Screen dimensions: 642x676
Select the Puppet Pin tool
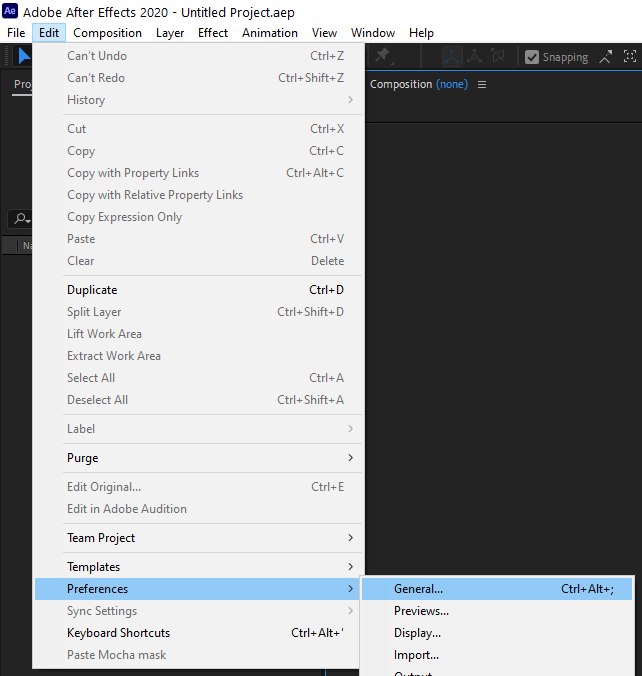click(383, 56)
